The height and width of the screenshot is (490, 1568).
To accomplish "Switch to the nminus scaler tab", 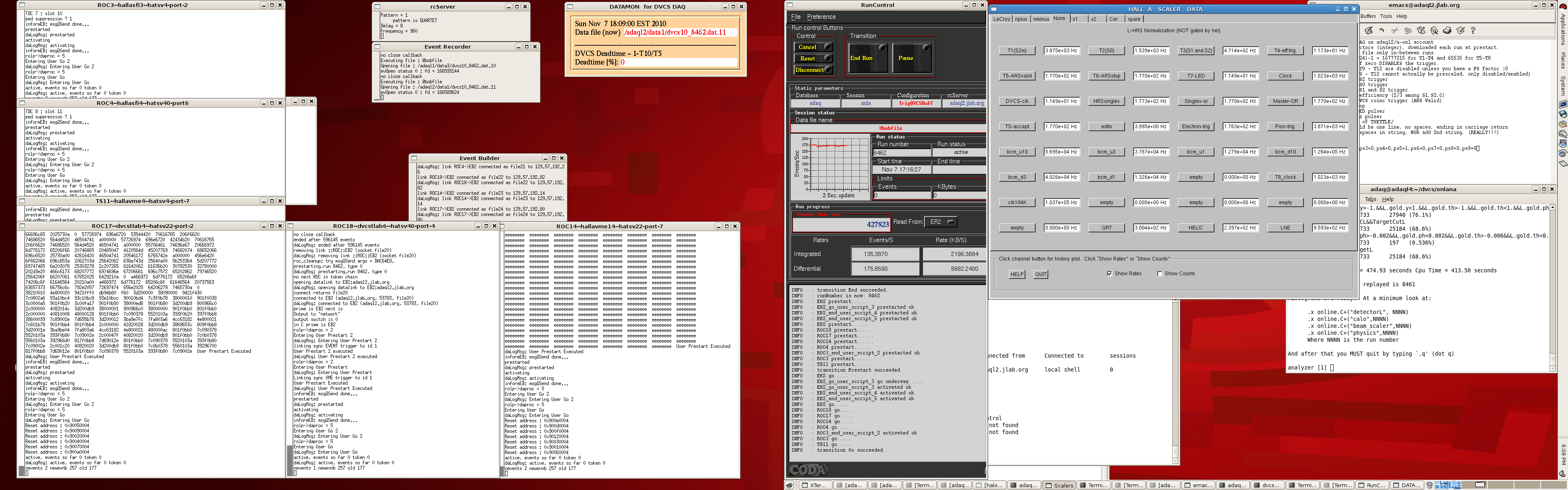I will (1041, 19).
